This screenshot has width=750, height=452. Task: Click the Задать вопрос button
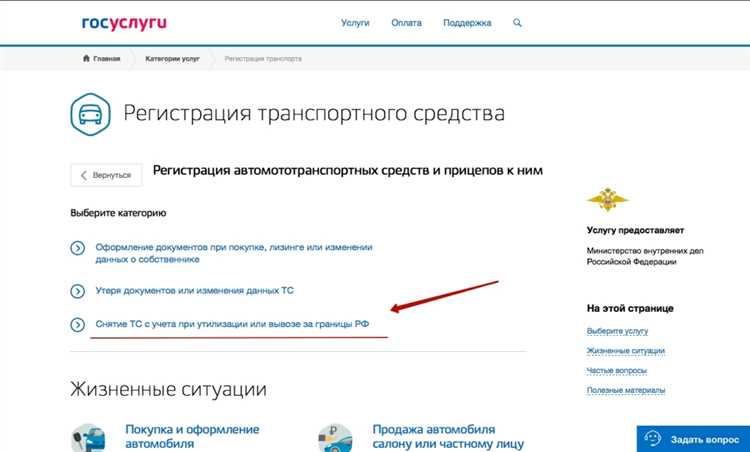pos(693,439)
